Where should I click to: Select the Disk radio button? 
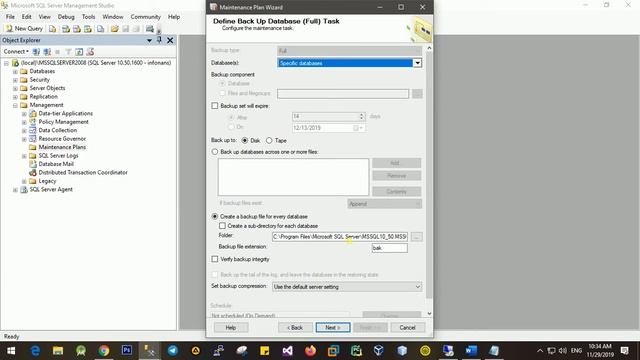[244, 140]
